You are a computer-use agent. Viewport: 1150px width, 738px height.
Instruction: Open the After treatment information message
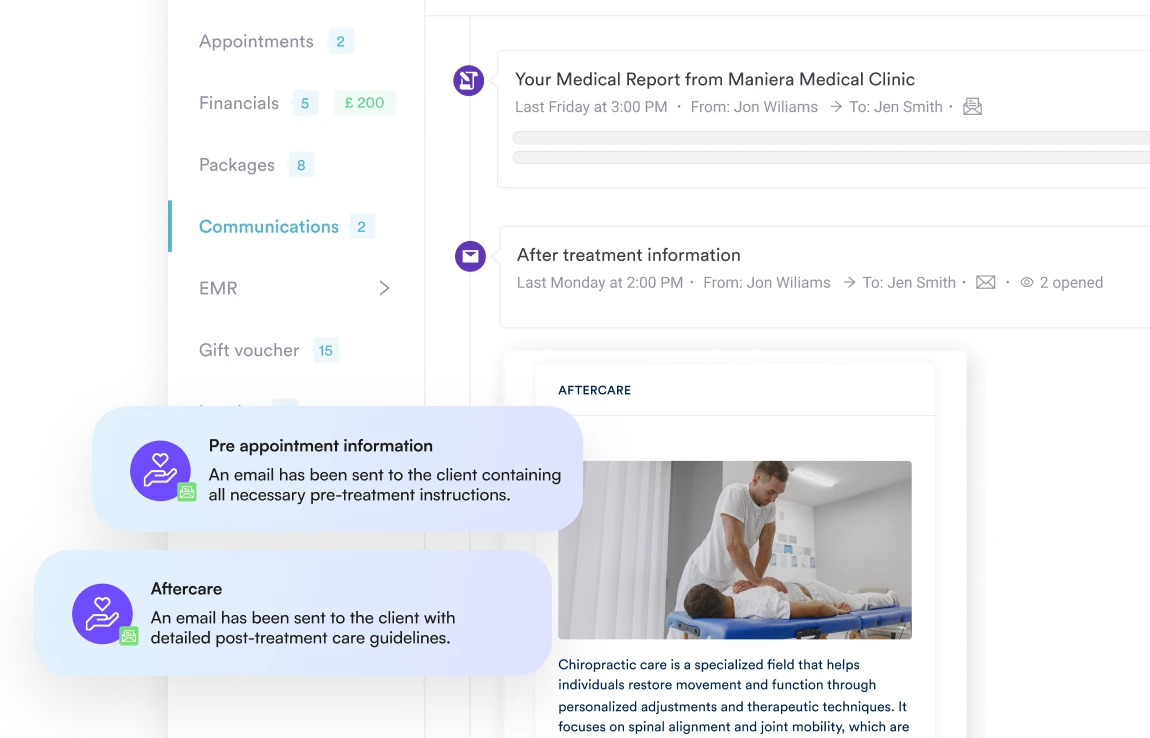629,255
